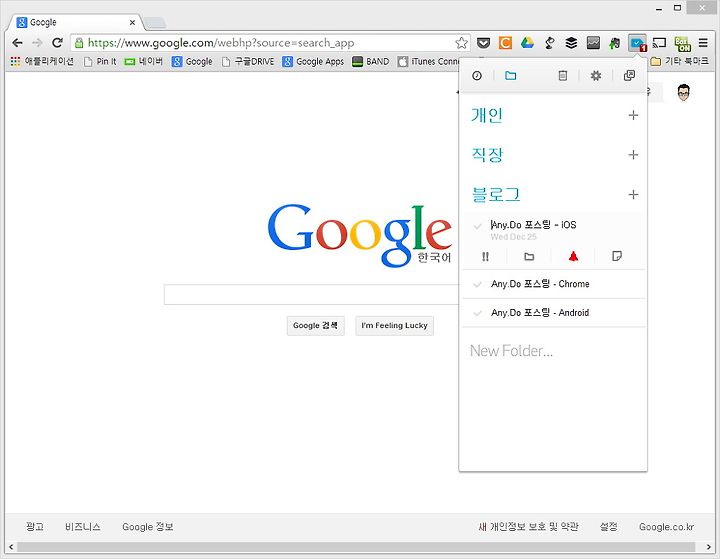720x559 pixels.
Task: Mark Any.Do 포스팅 - Android as done
Action: click(x=477, y=313)
